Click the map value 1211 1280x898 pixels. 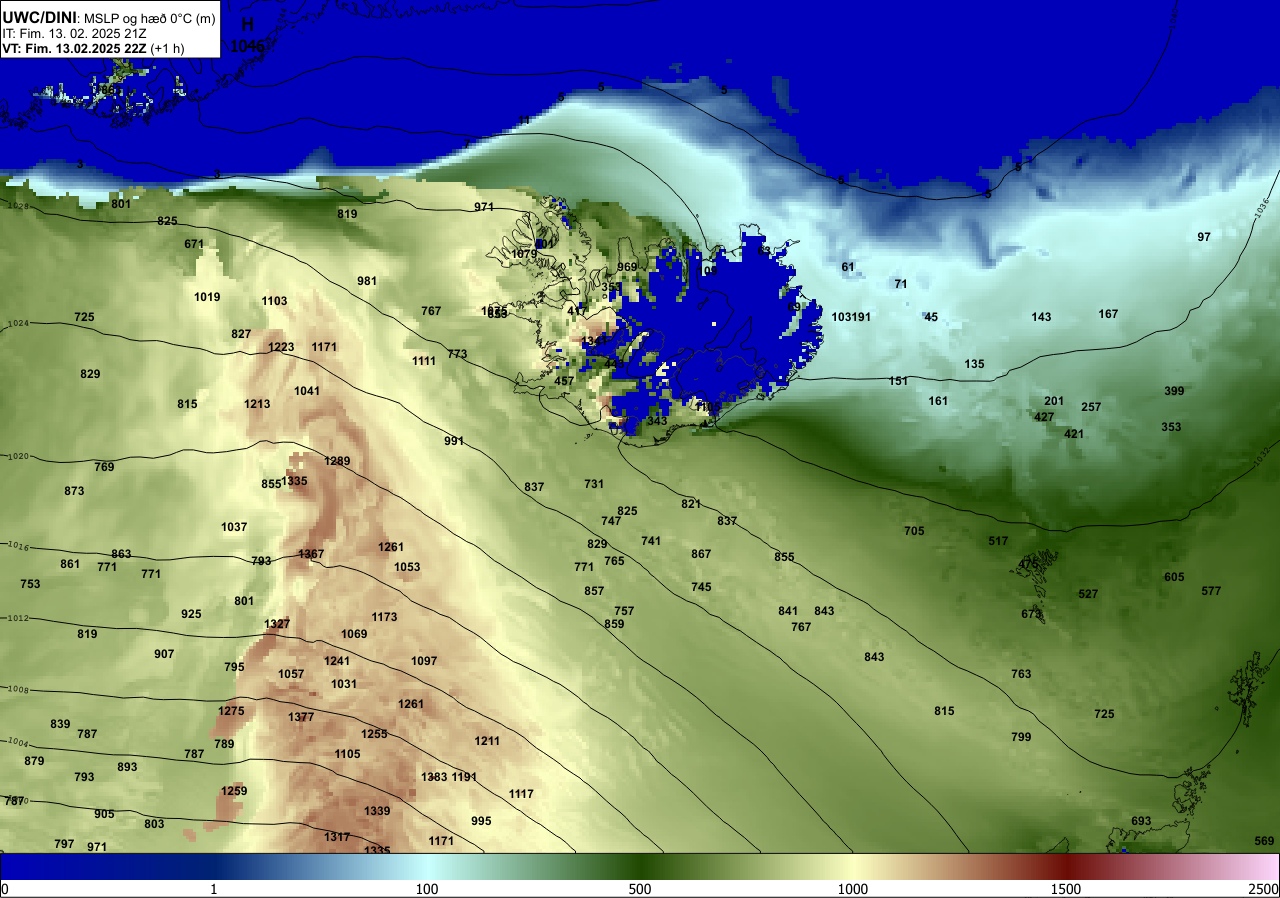tap(487, 741)
